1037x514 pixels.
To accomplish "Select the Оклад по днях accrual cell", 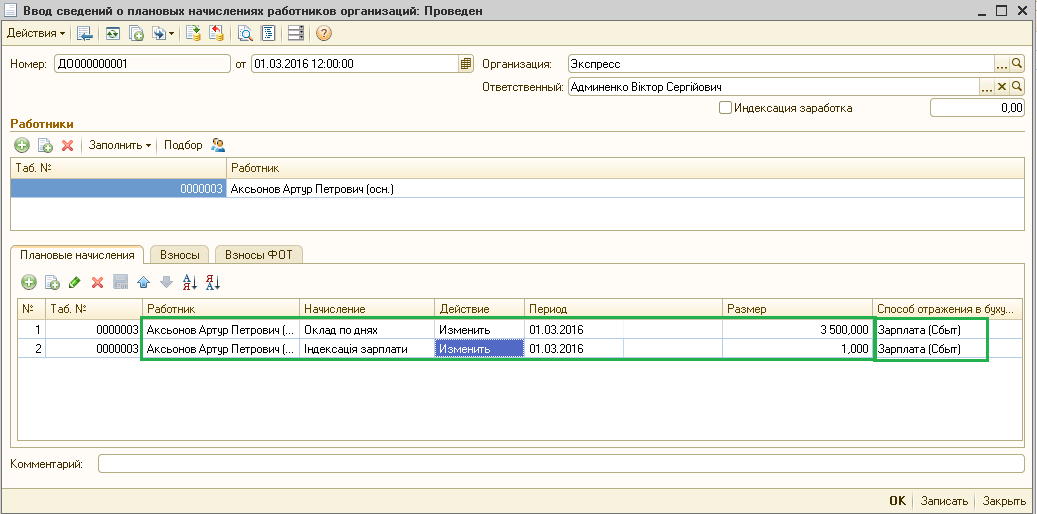I will tap(367, 329).
